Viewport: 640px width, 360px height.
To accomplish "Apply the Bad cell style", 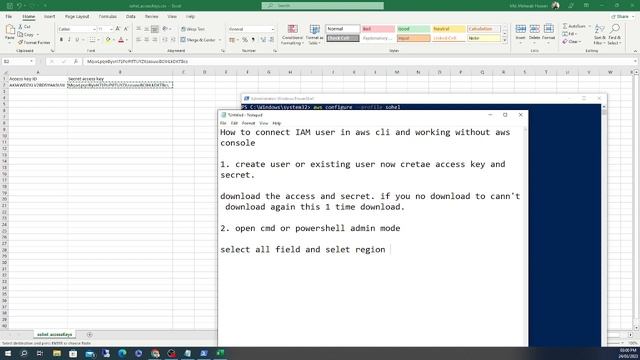I will coord(378,29).
